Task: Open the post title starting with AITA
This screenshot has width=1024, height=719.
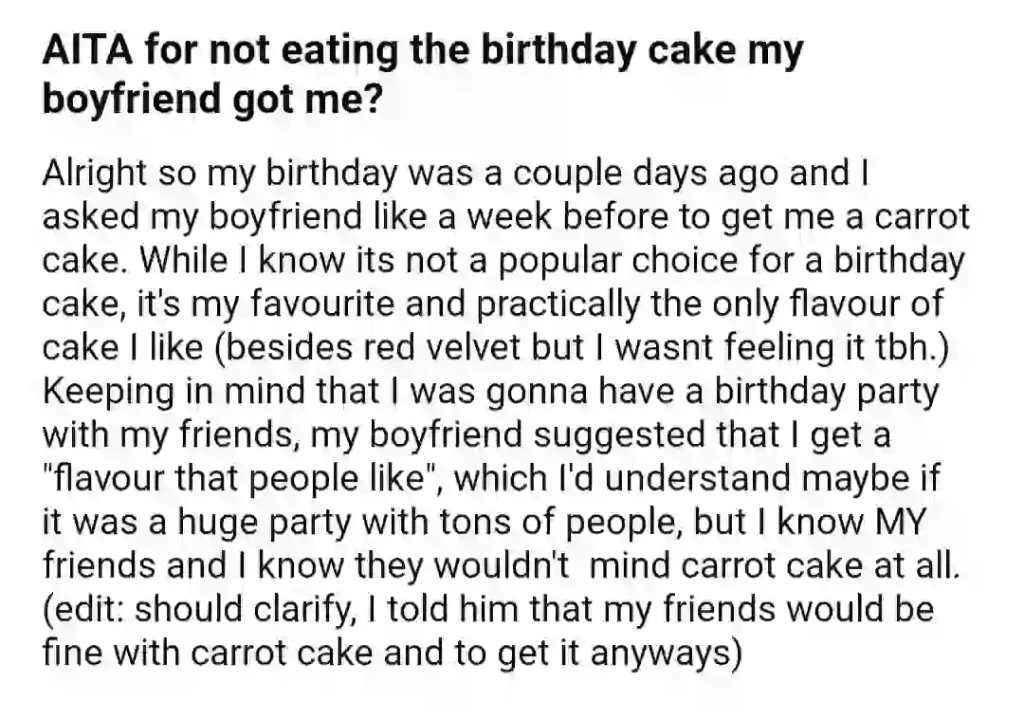Action: click(423, 75)
